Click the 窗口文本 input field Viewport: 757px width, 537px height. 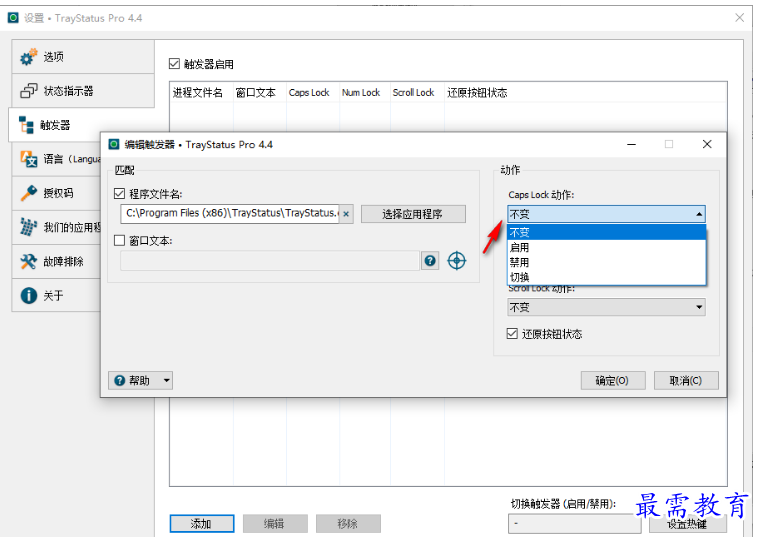[x=270, y=261]
